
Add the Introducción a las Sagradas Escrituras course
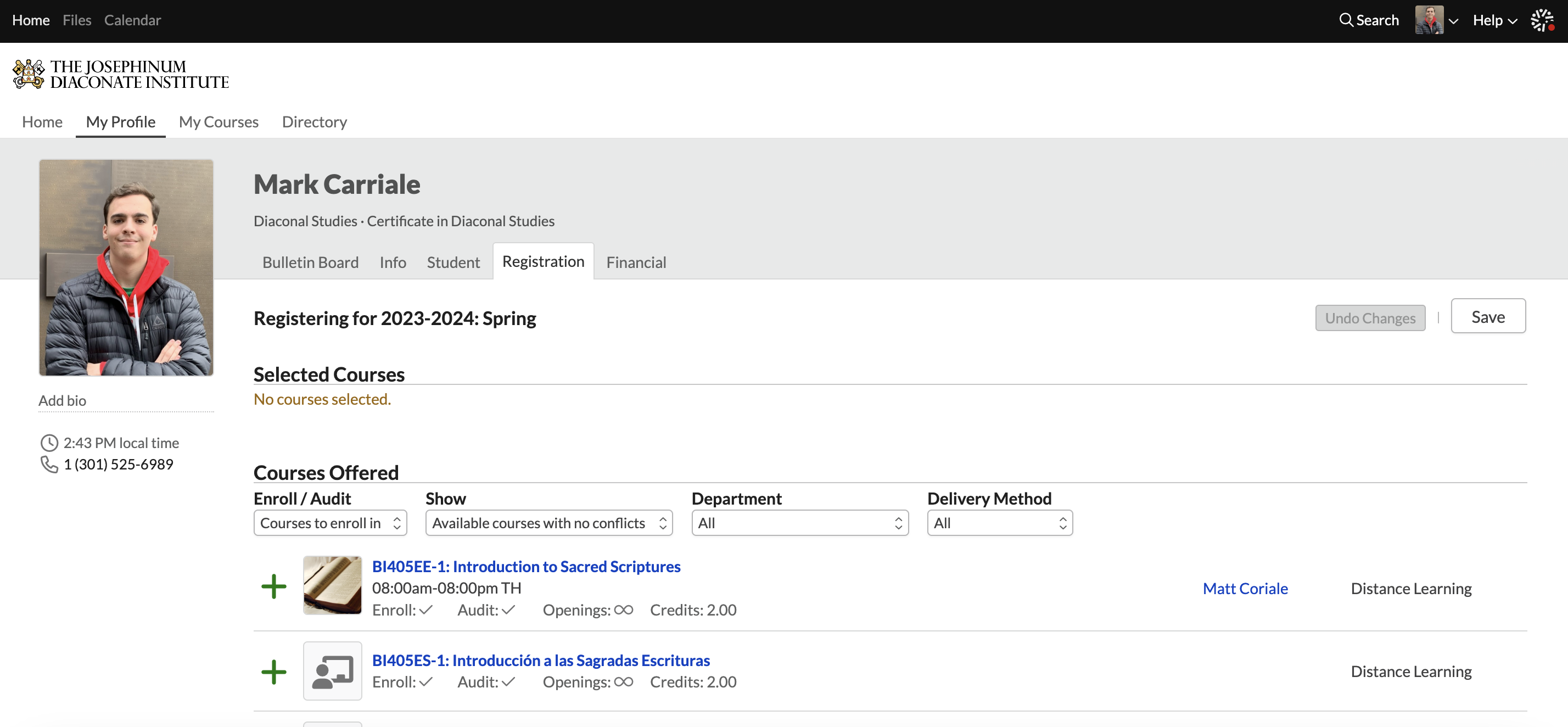(x=273, y=672)
